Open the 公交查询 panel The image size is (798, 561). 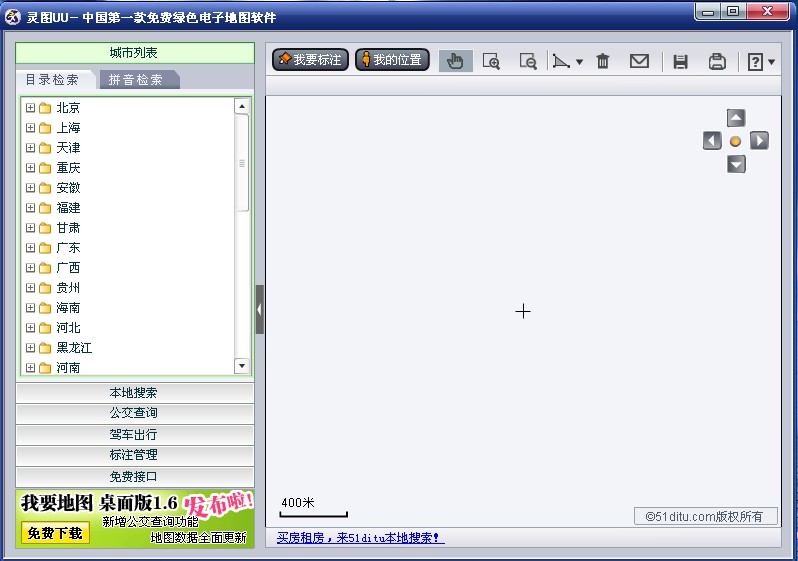coord(135,413)
